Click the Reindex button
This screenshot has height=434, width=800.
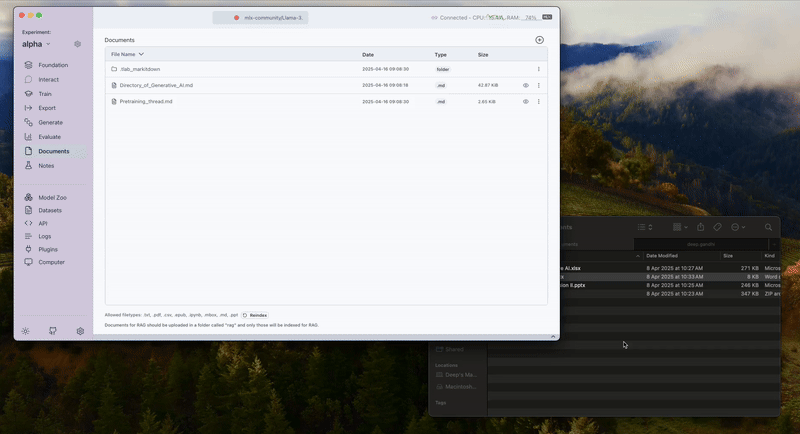(x=254, y=315)
